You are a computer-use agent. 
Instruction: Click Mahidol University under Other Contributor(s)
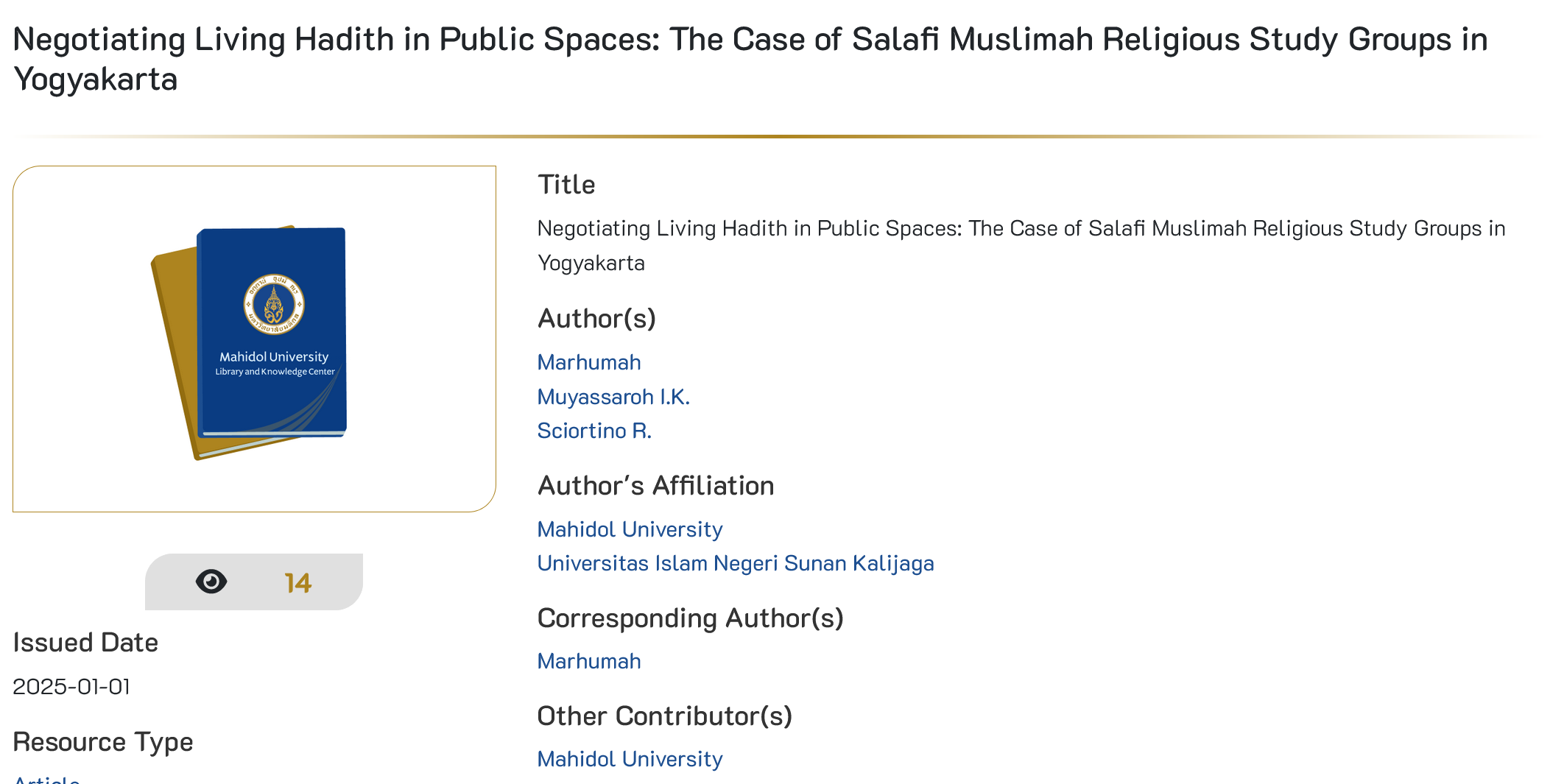click(x=630, y=759)
